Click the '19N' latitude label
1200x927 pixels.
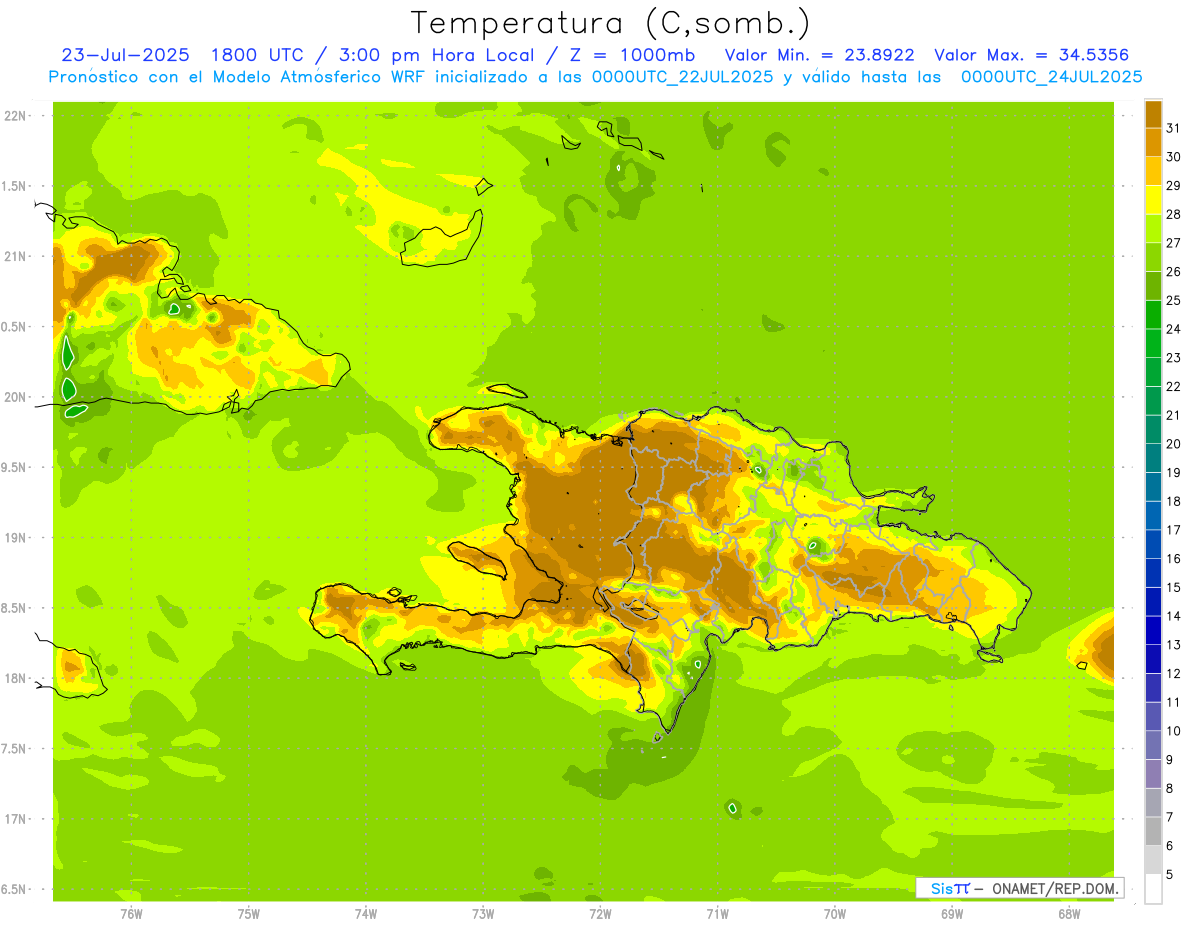tap(15, 538)
